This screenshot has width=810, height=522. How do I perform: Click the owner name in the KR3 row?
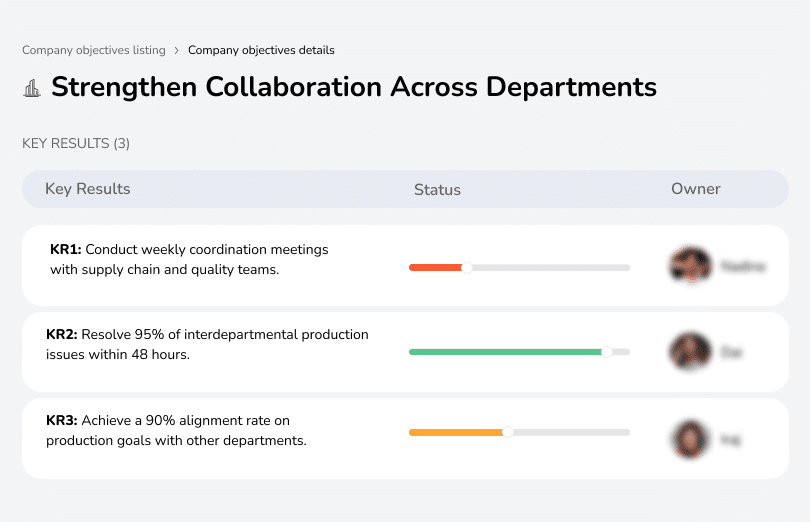731,439
